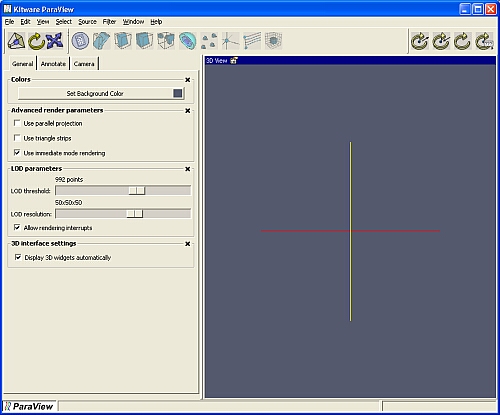Collapse the Colors section

pos(188,80)
